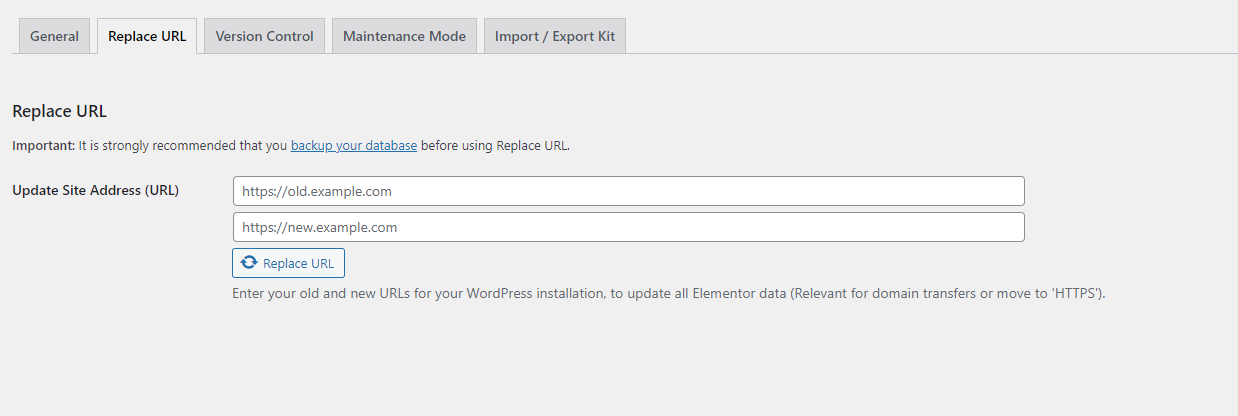Click into the new site URL field
The width and height of the screenshot is (1238, 416).
click(x=628, y=227)
